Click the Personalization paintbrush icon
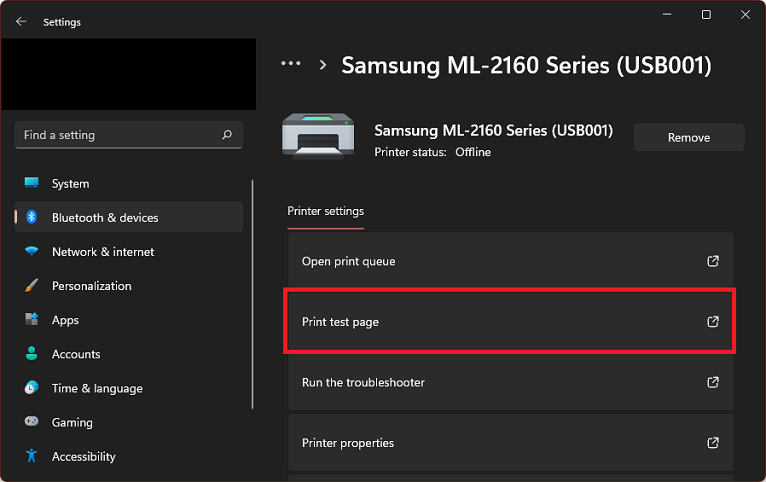The image size is (766, 482). tap(32, 285)
